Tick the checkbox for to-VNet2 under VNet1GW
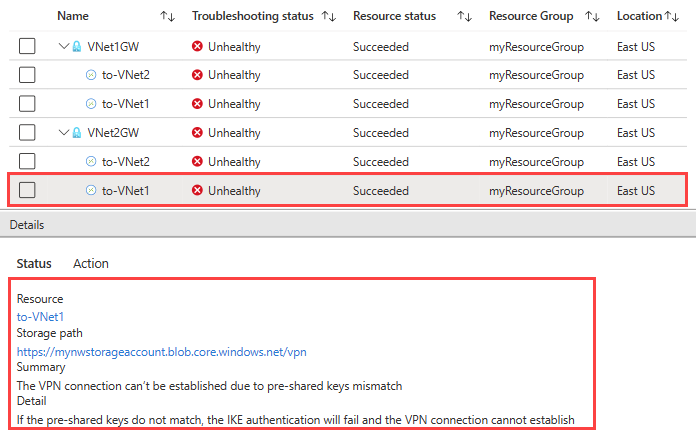Viewport: 696px width, 434px height. (27, 75)
